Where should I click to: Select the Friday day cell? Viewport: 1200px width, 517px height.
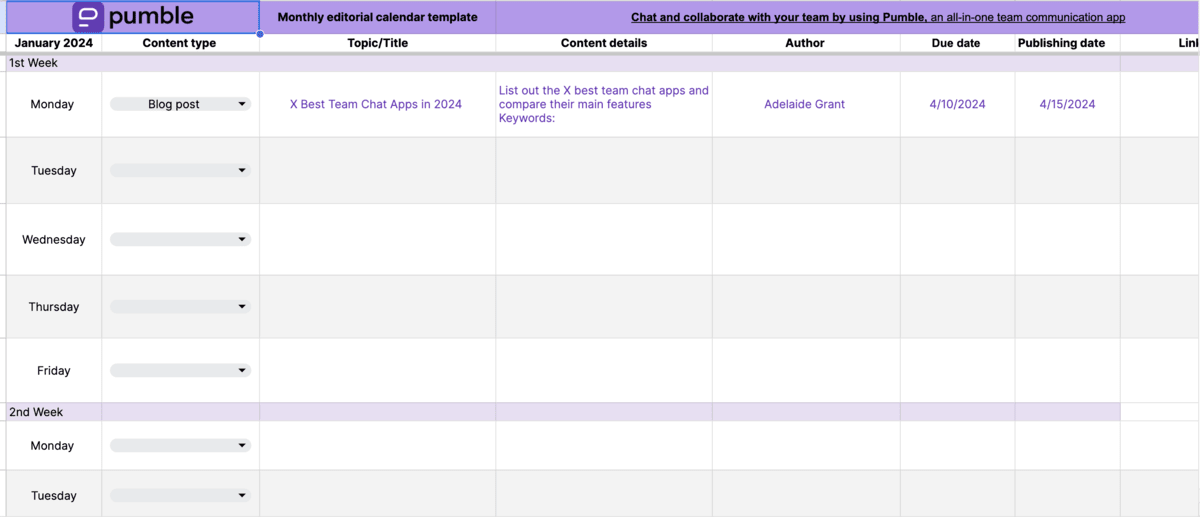click(54, 371)
